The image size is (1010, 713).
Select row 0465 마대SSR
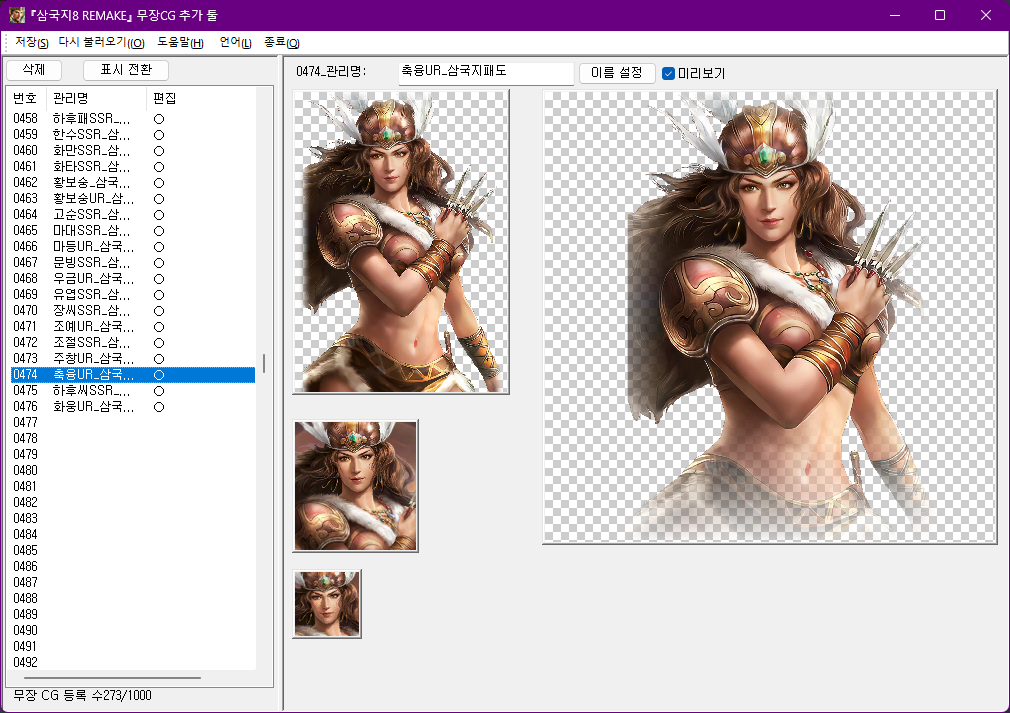133,231
